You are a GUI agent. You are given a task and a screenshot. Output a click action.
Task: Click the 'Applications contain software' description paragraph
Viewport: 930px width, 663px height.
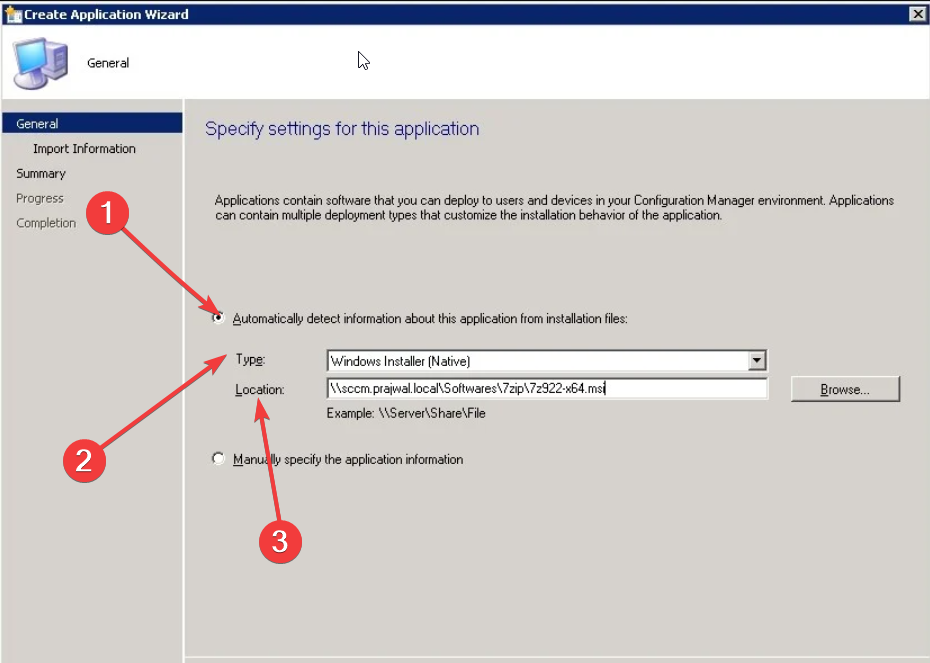pos(555,208)
